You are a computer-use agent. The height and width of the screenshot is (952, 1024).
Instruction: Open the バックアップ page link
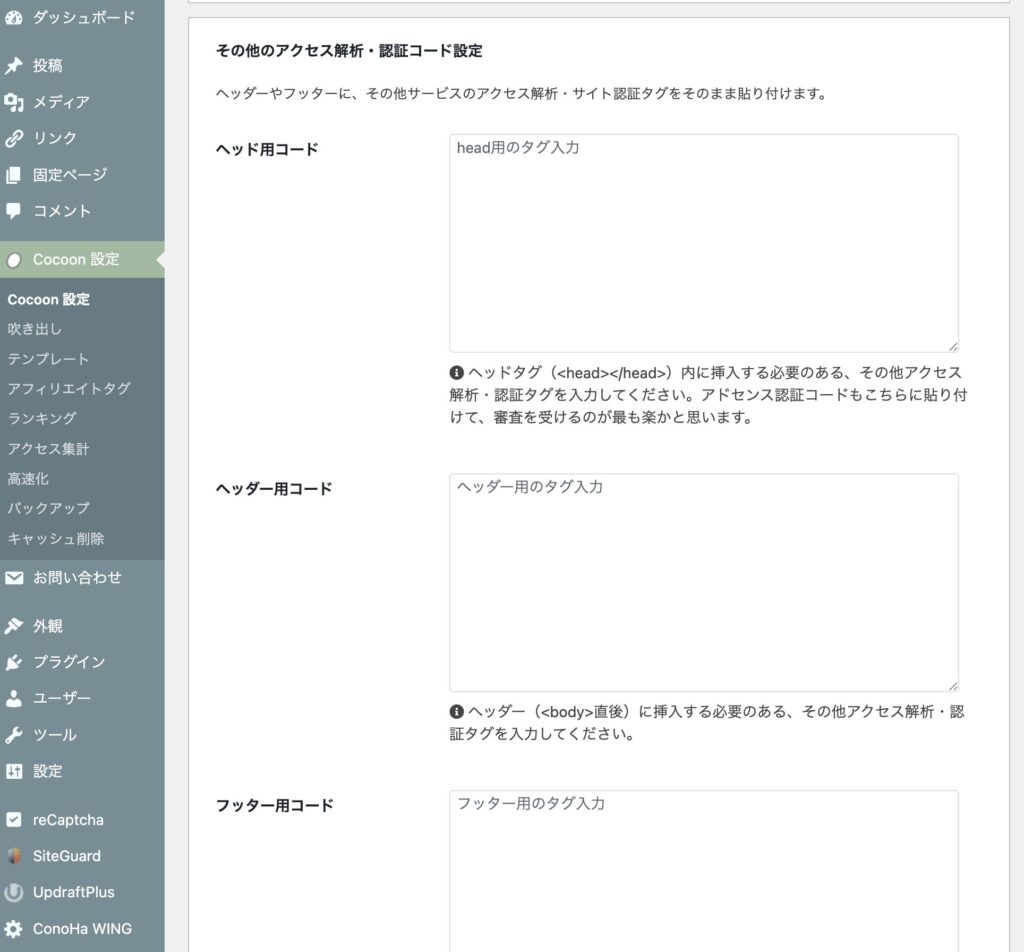48,509
